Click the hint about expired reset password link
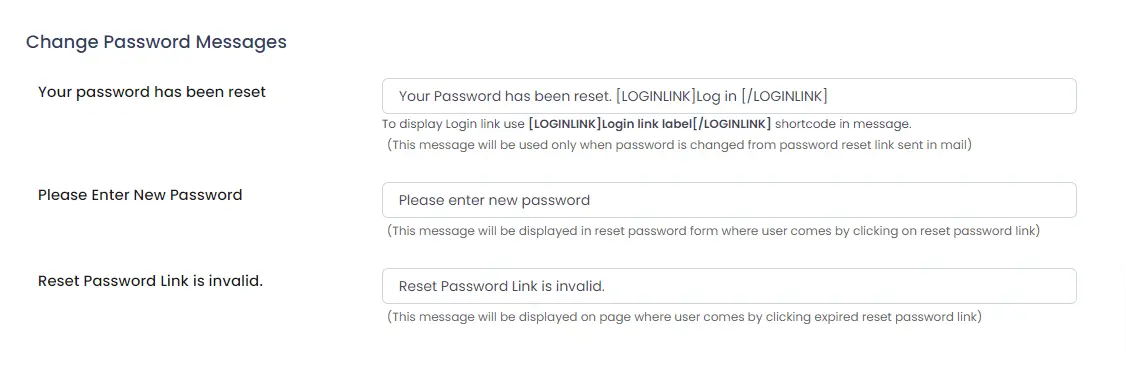Viewport: 1126px width, 370px height. click(x=684, y=317)
